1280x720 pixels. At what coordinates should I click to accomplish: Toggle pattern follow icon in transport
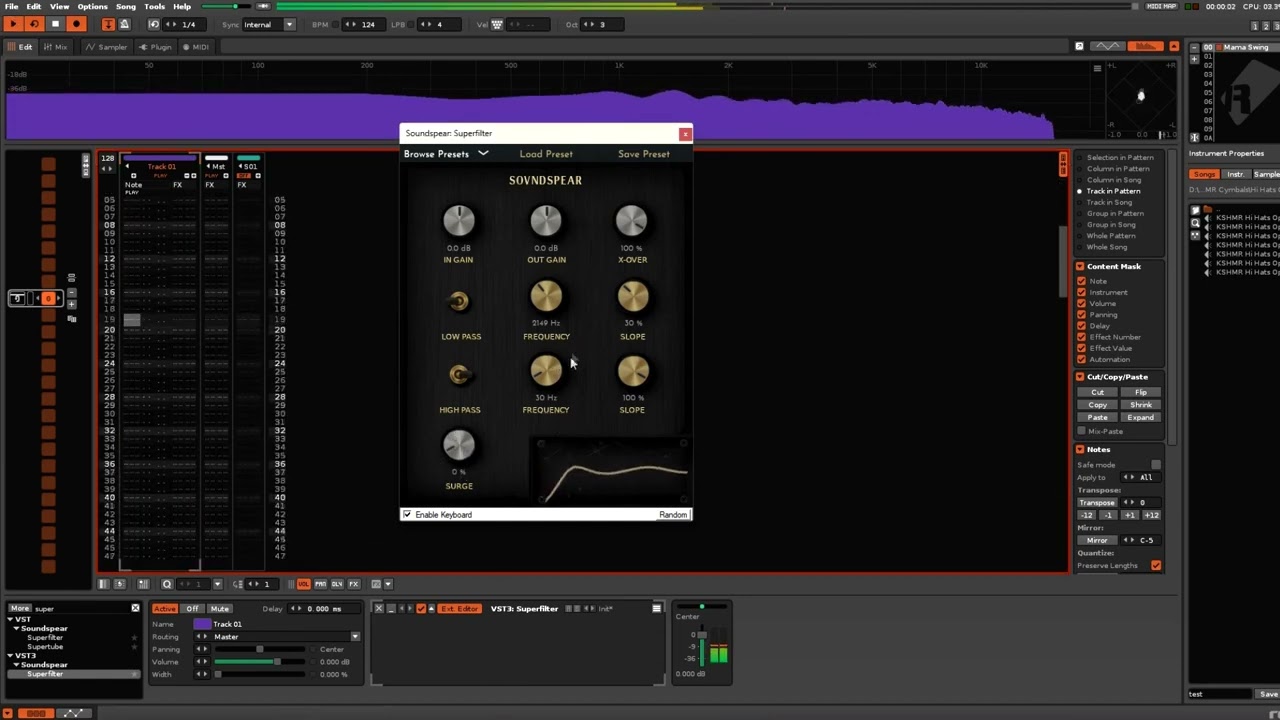point(108,24)
